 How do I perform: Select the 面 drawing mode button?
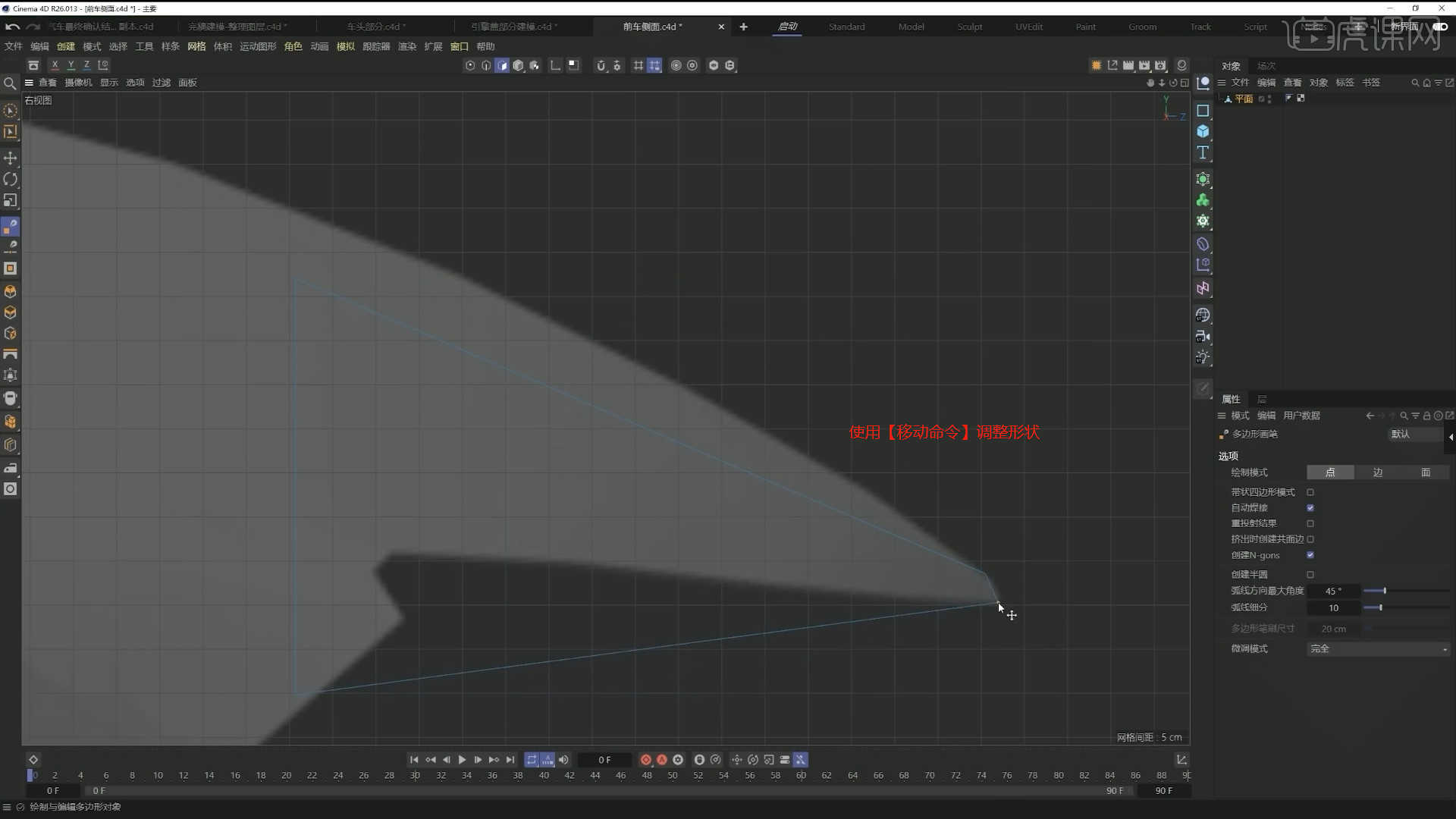pyautogui.click(x=1425, y=472)
